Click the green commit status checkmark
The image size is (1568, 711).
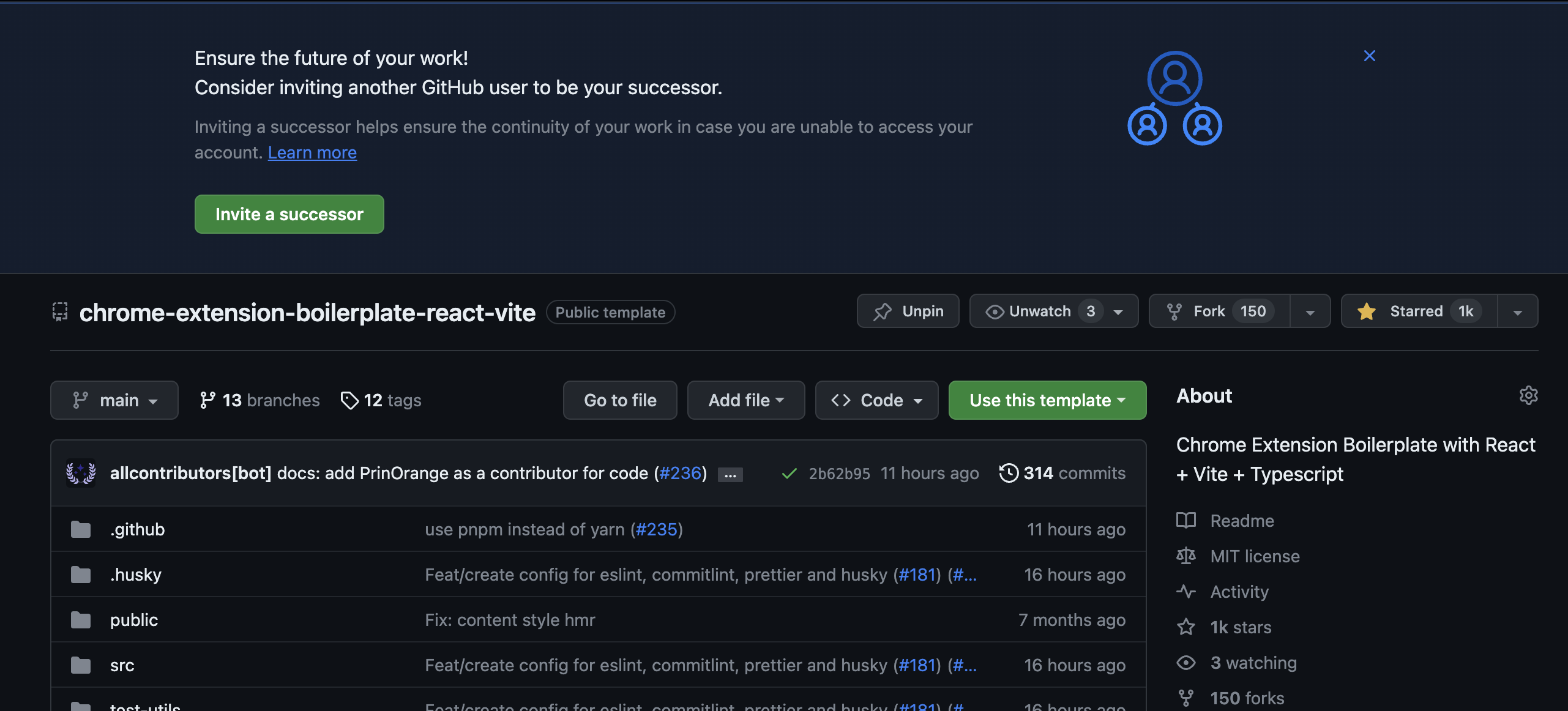coord(789,474)
